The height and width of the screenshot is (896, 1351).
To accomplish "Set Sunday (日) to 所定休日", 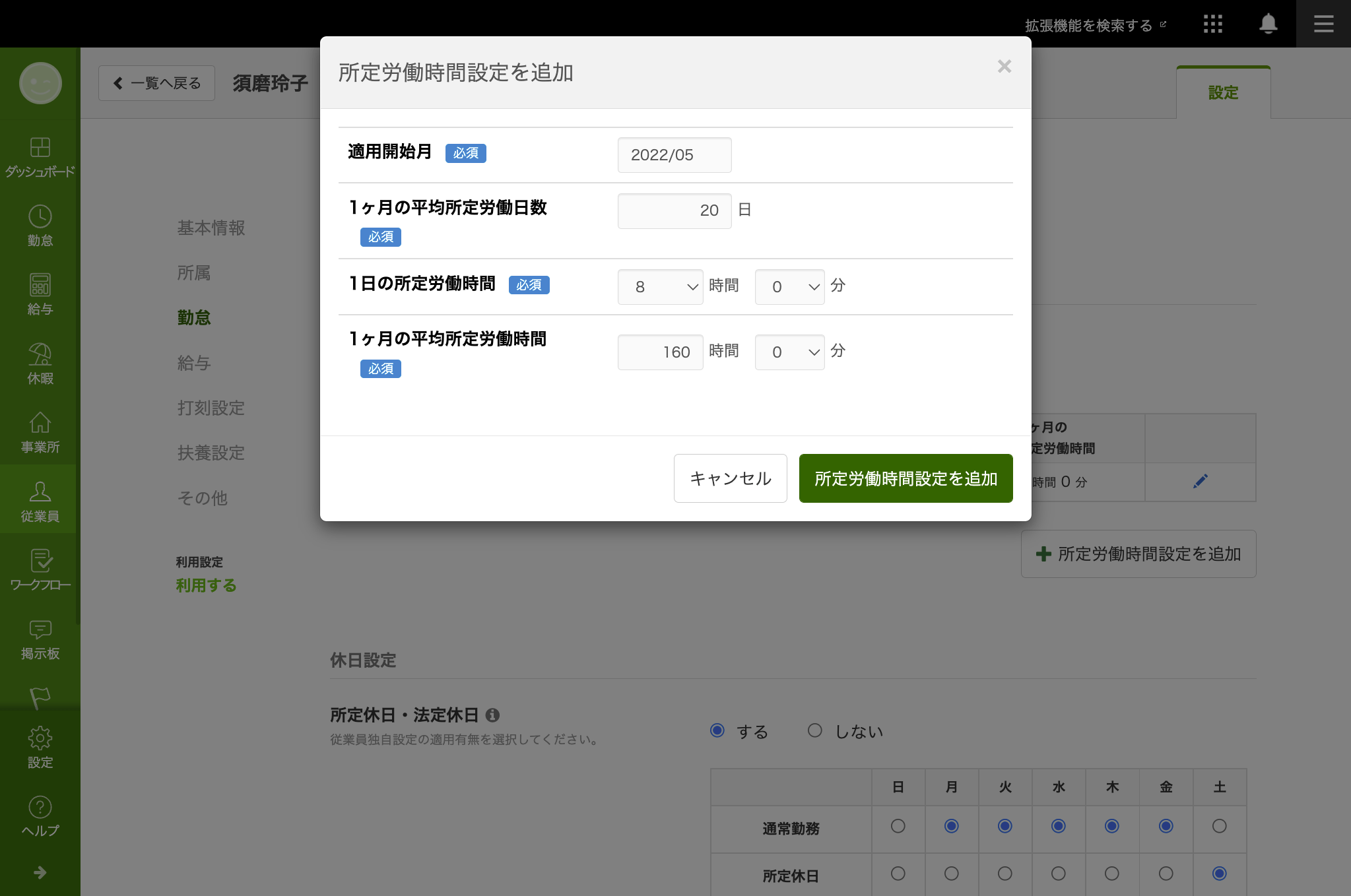I will click(x=898, y=874).
